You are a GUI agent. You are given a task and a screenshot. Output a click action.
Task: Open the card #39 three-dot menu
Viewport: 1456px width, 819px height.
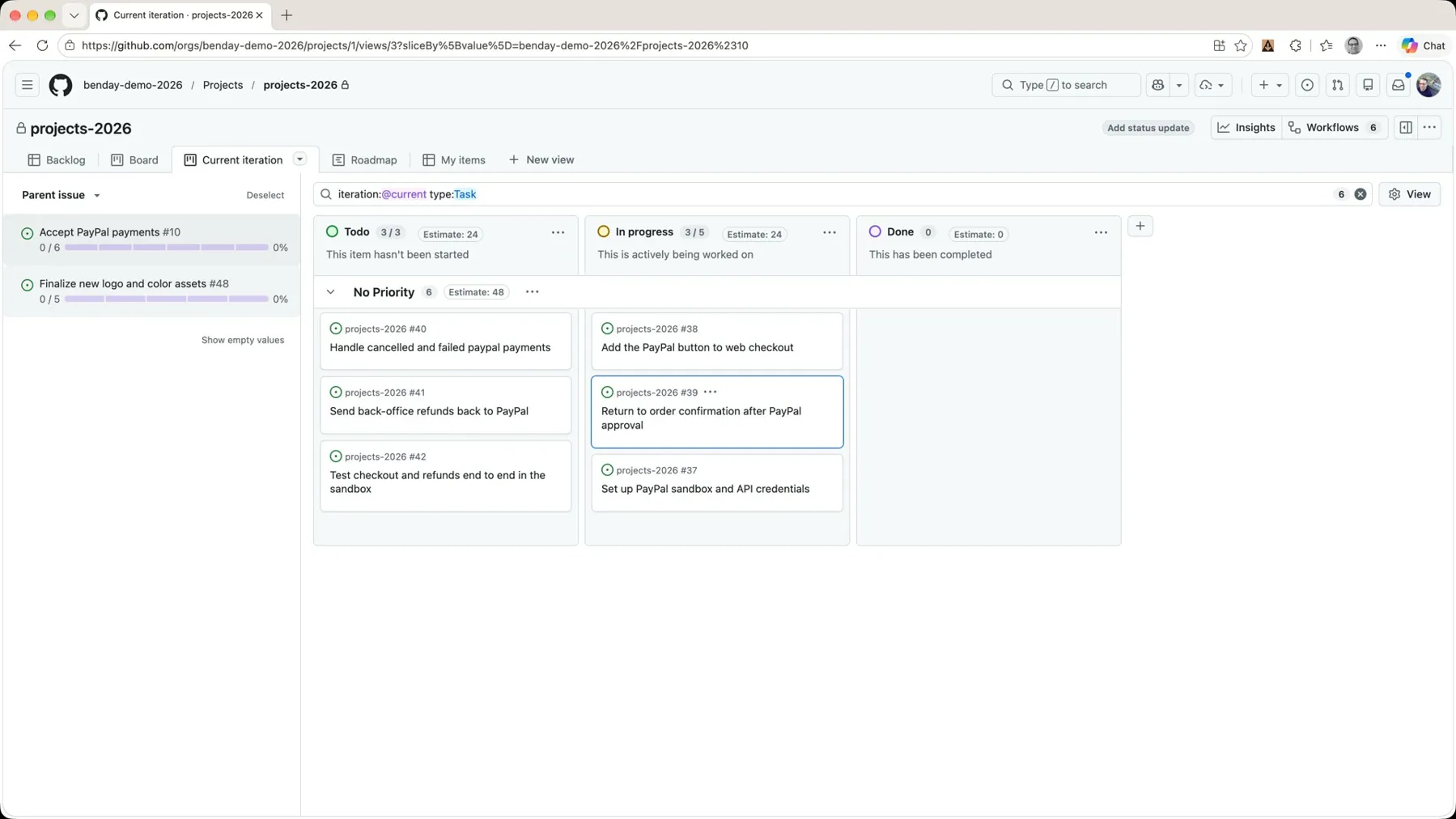(710, 393)
